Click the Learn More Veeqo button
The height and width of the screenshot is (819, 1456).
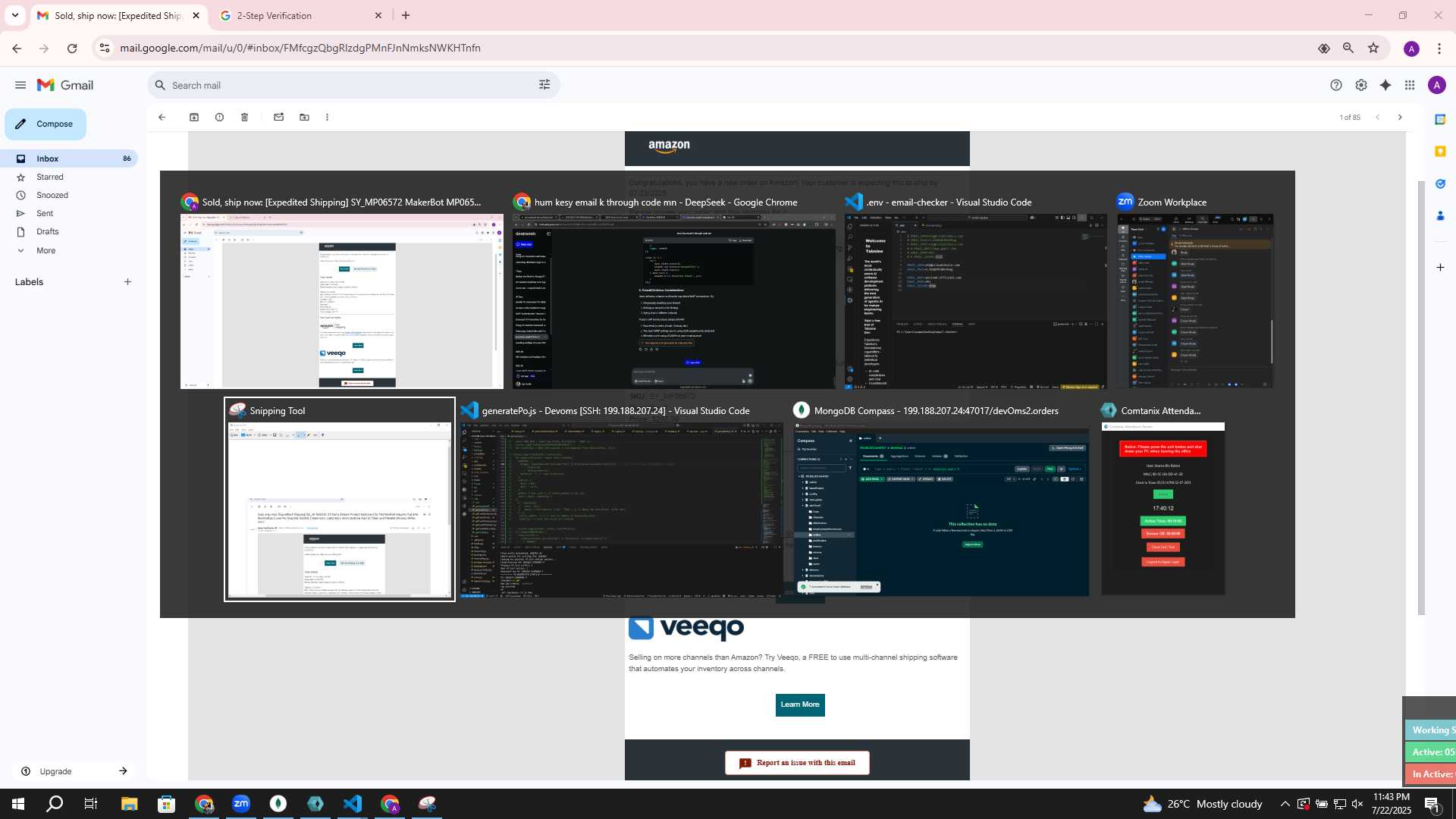pos(800,704)
